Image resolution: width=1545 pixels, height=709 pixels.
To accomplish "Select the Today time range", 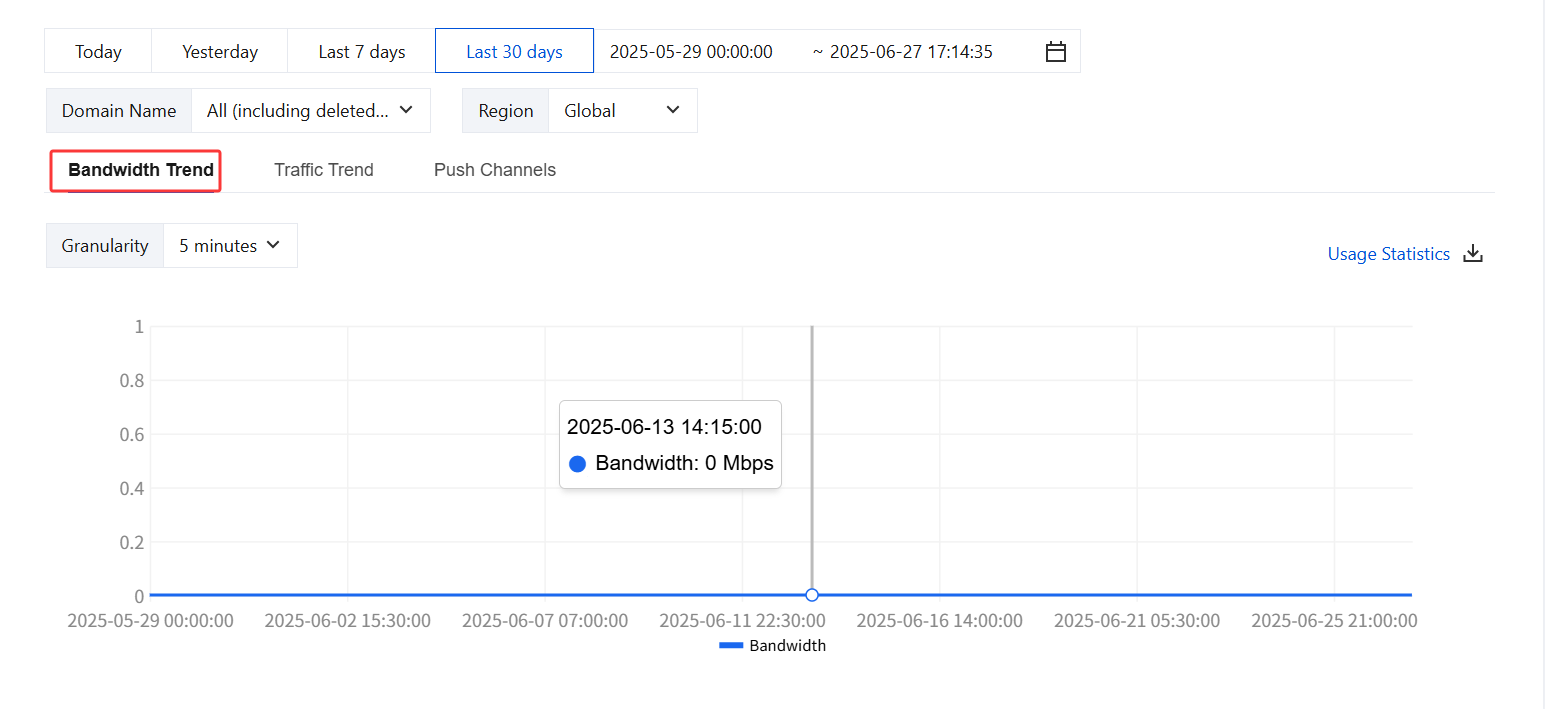I will 98,52.
